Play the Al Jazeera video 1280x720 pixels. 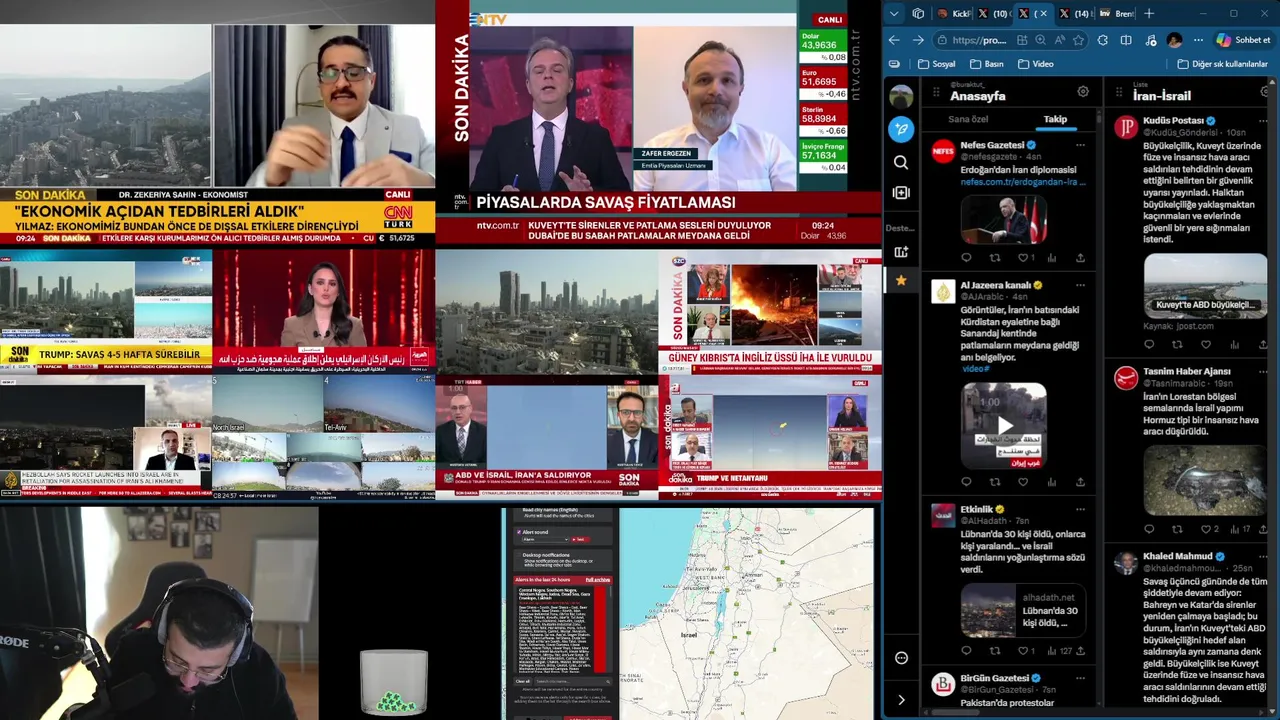point(1005,425)
